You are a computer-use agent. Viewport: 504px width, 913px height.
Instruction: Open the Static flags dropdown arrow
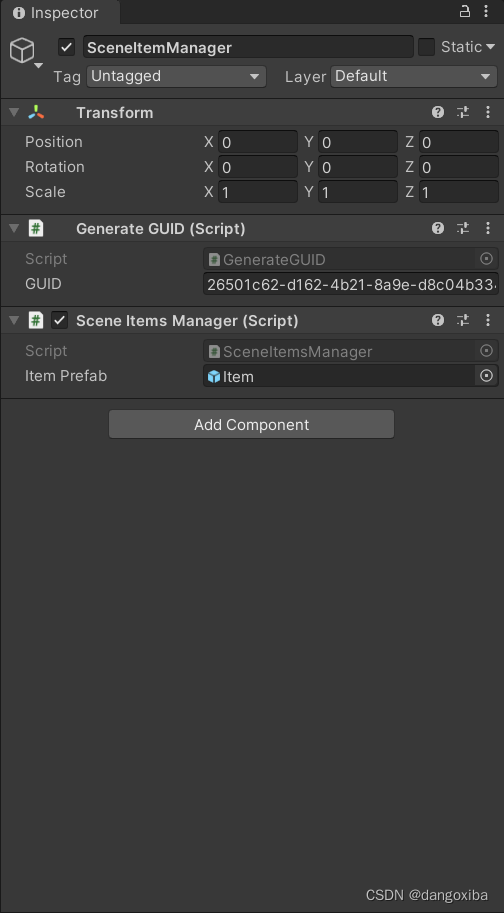(x=490, y=47)
